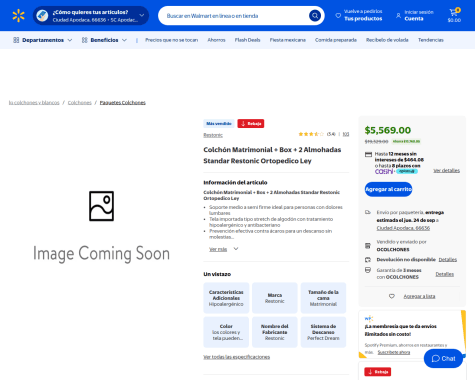Screen dimensions: 475x380
Task: Open the shopping cart showing $0.00
Action: [x=454, y=16]
